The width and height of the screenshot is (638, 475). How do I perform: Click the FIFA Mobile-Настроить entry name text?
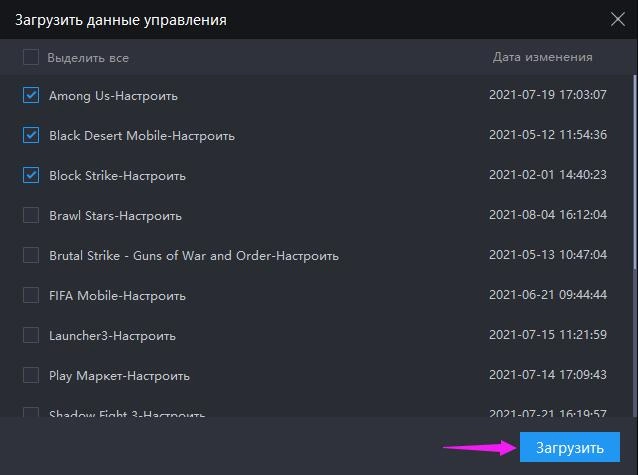(x=117, y=296)
